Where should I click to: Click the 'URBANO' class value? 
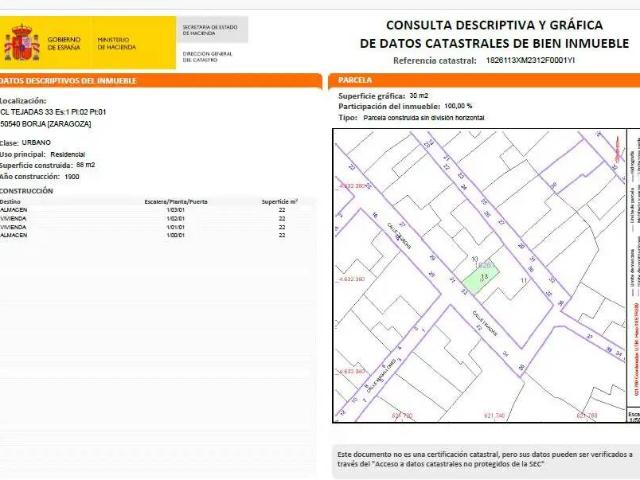36,142
